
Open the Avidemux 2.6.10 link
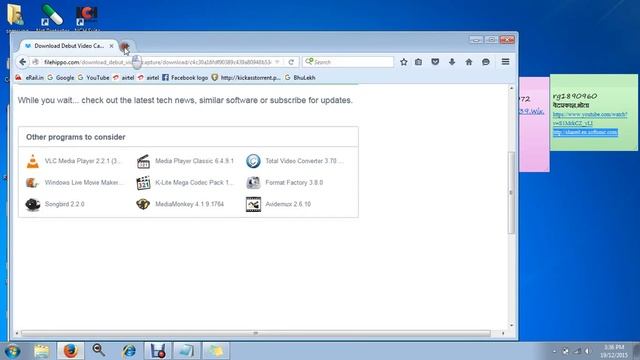(x=288, y=204)
